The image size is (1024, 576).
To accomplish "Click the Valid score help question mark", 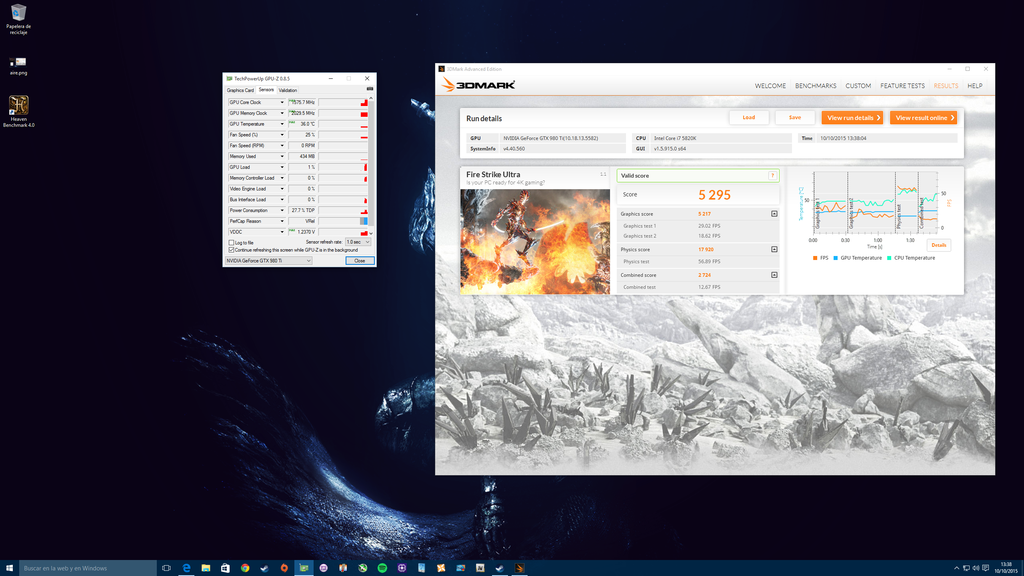I will click(x=773, y=175).
